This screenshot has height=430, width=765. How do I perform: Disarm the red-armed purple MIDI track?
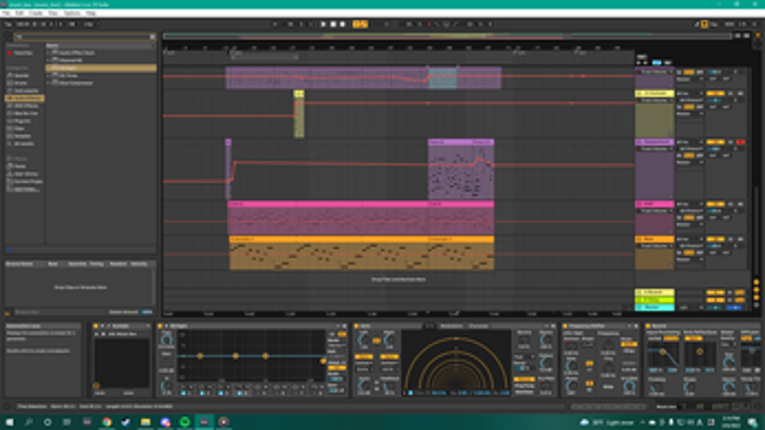[x=741, y=142]
